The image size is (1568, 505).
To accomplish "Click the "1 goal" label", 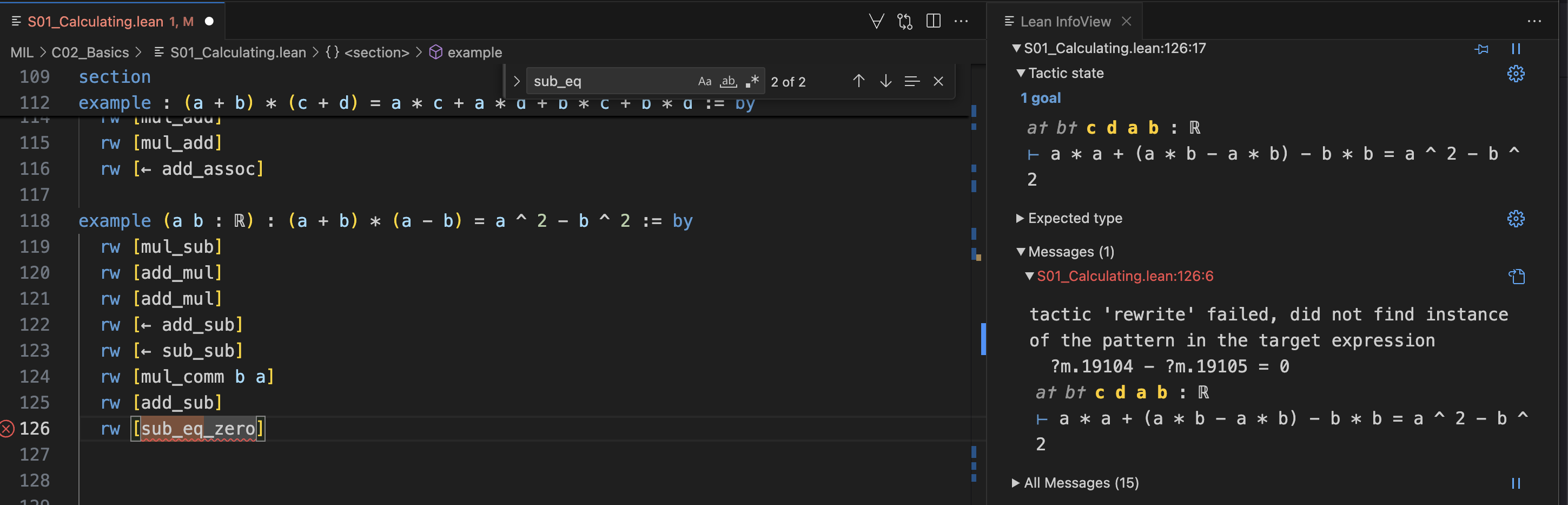I will click(x=1040, y=98).
